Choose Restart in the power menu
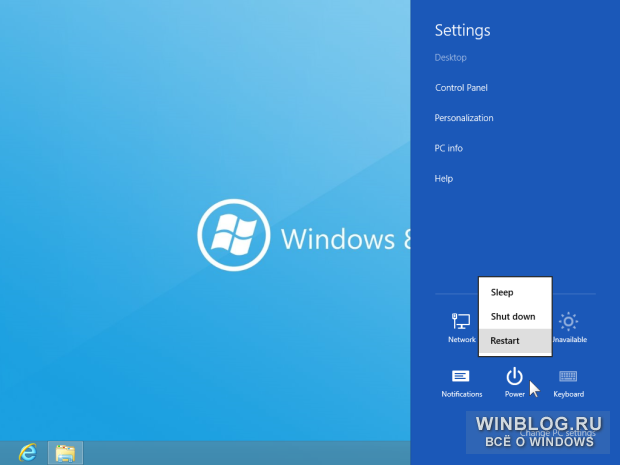 click(515, 340)
